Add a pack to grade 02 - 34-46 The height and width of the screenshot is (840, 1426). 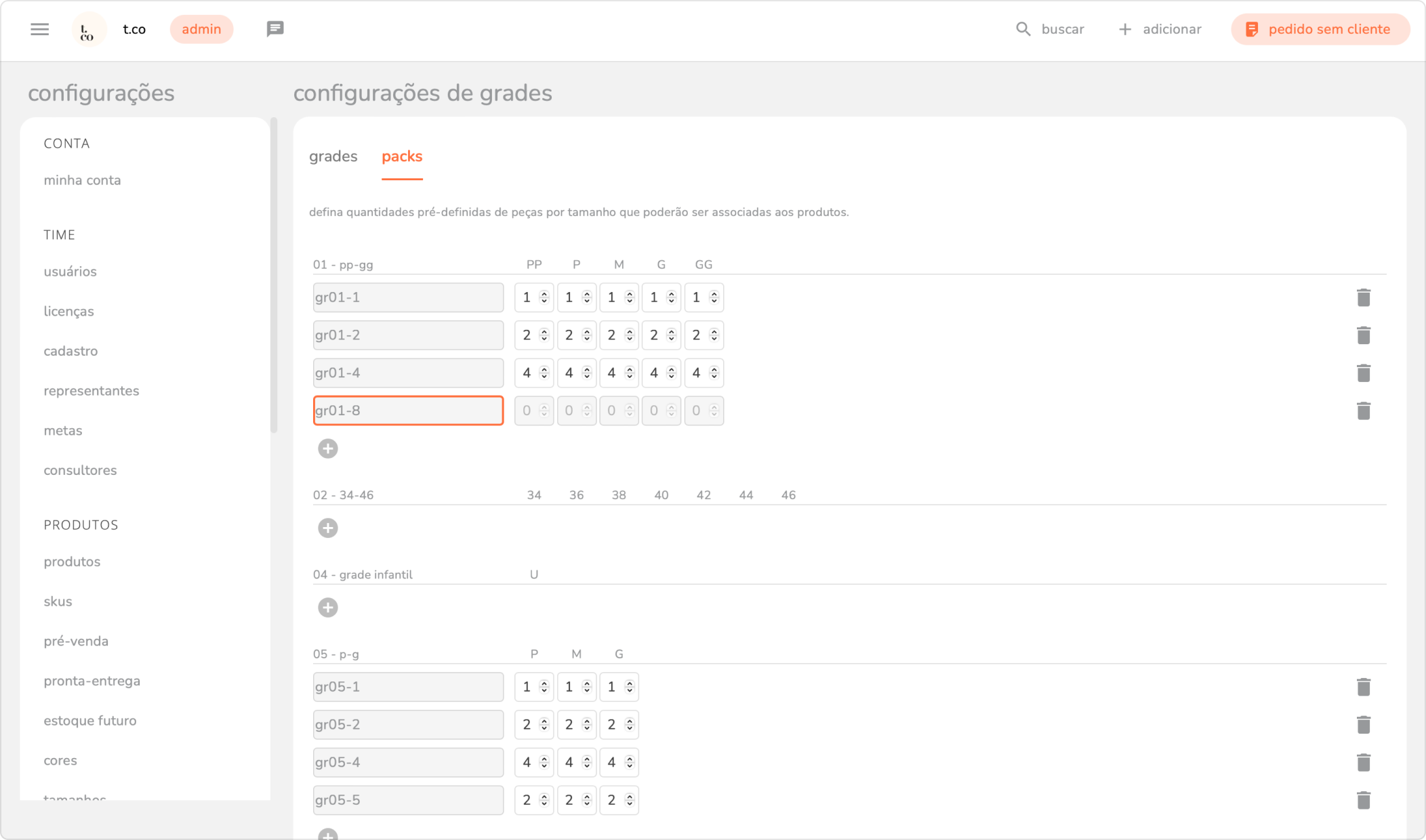click(328, 528)
